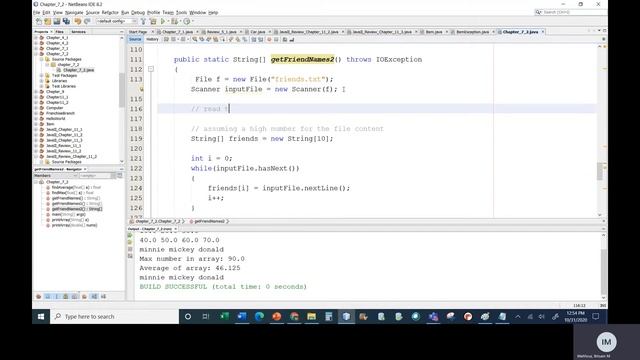Open Excel from the Windows taskbar

point(224,316)
